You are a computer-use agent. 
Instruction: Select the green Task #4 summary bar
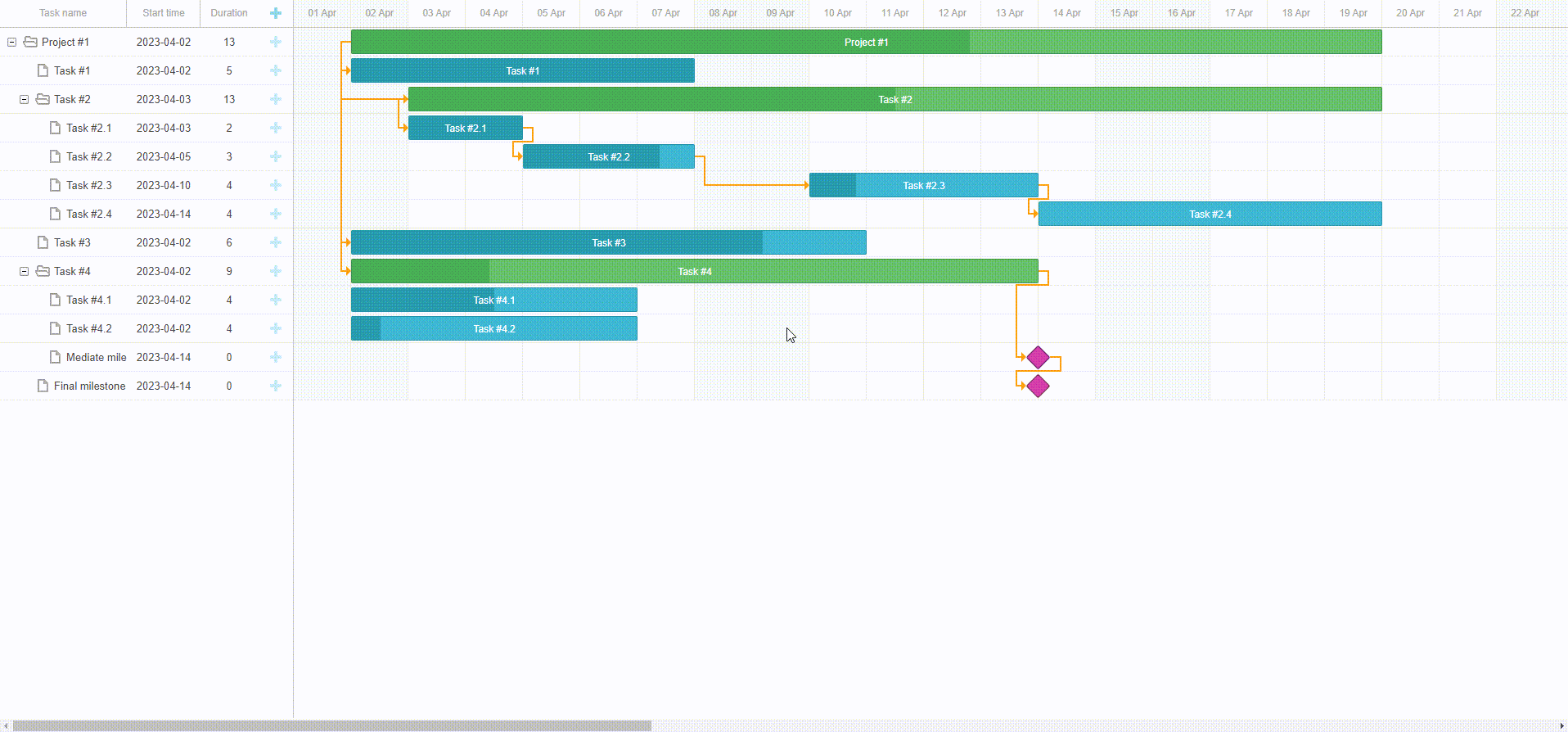click(x=695, y=271)
